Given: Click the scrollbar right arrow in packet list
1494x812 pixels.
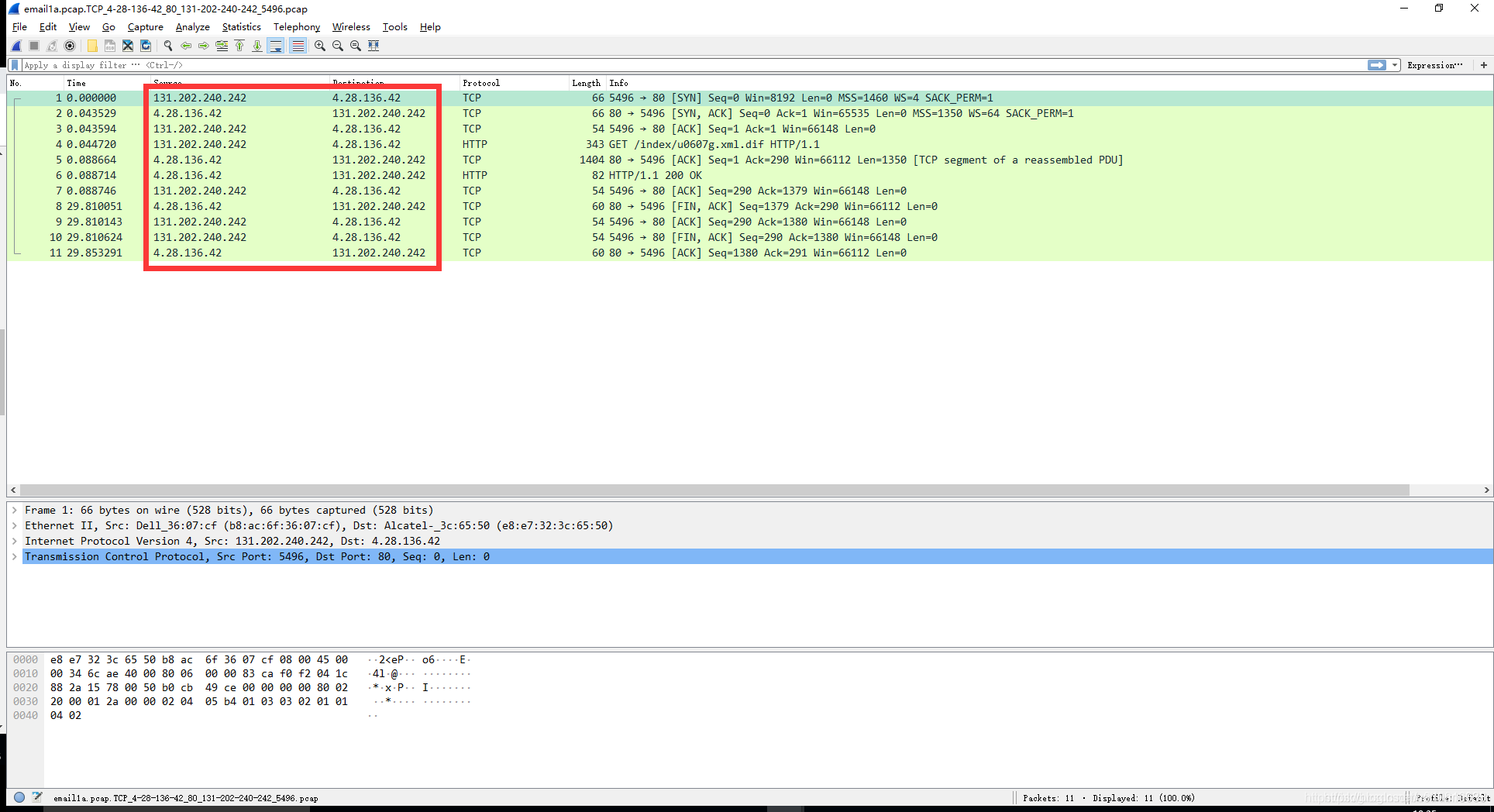Looking at the screenshot, I should (1486, 490).
